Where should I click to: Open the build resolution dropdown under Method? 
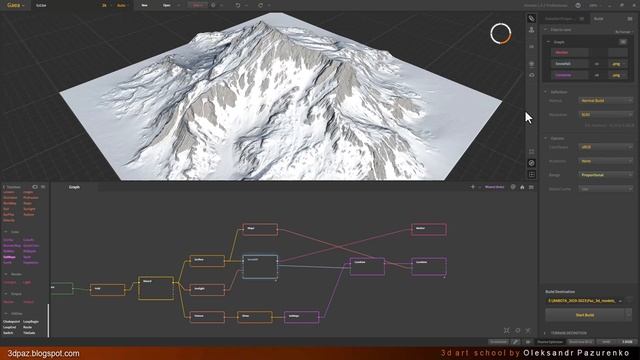606,115
